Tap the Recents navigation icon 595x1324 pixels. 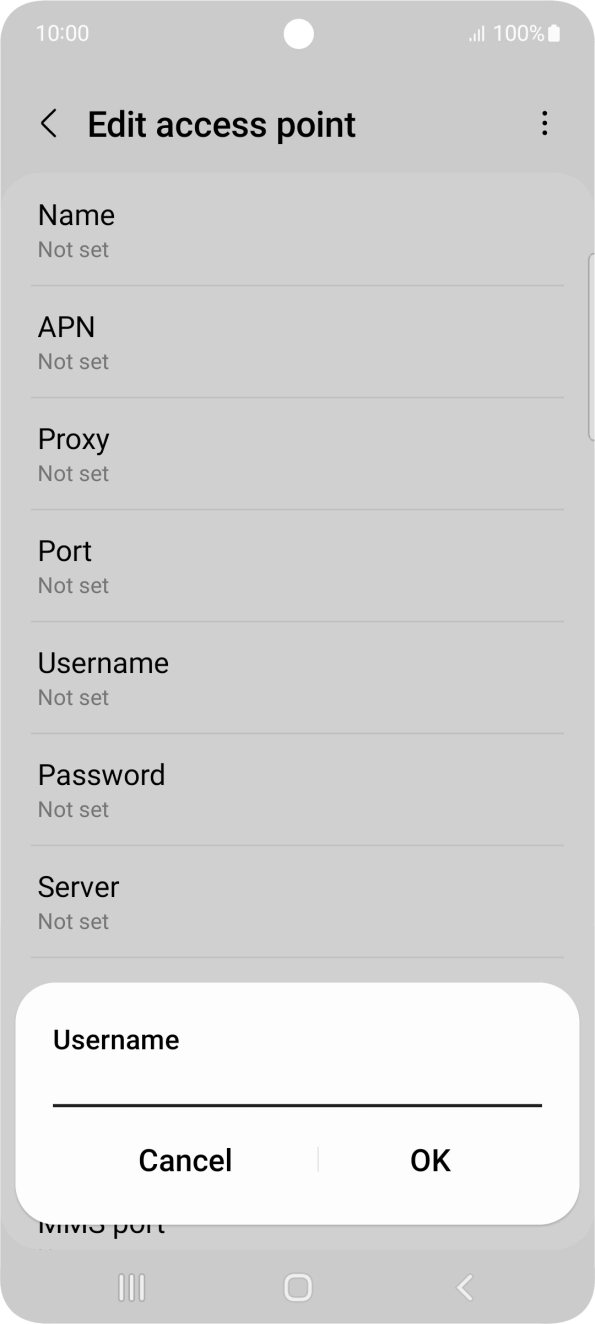131,1289
